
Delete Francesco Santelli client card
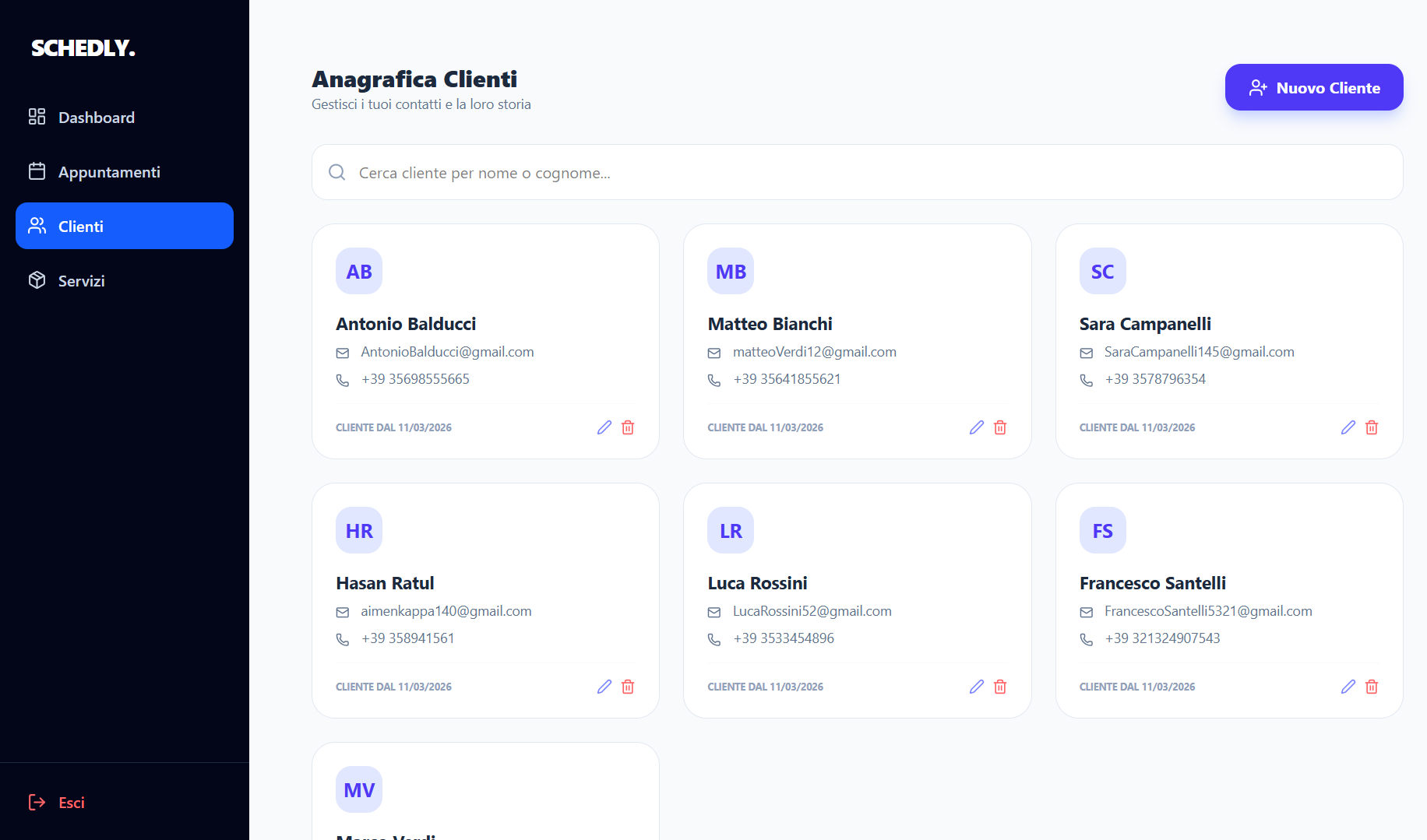coord(1372,687)
